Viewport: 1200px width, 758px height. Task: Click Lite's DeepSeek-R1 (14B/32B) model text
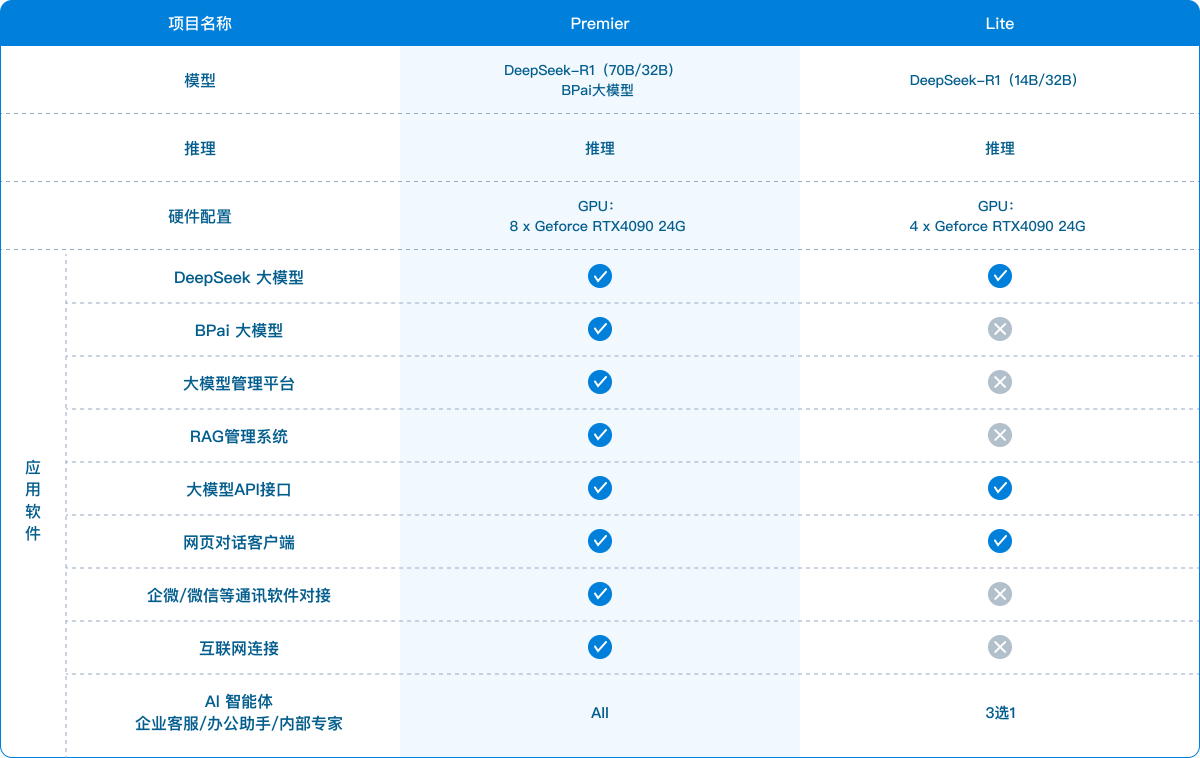(999, 80)
